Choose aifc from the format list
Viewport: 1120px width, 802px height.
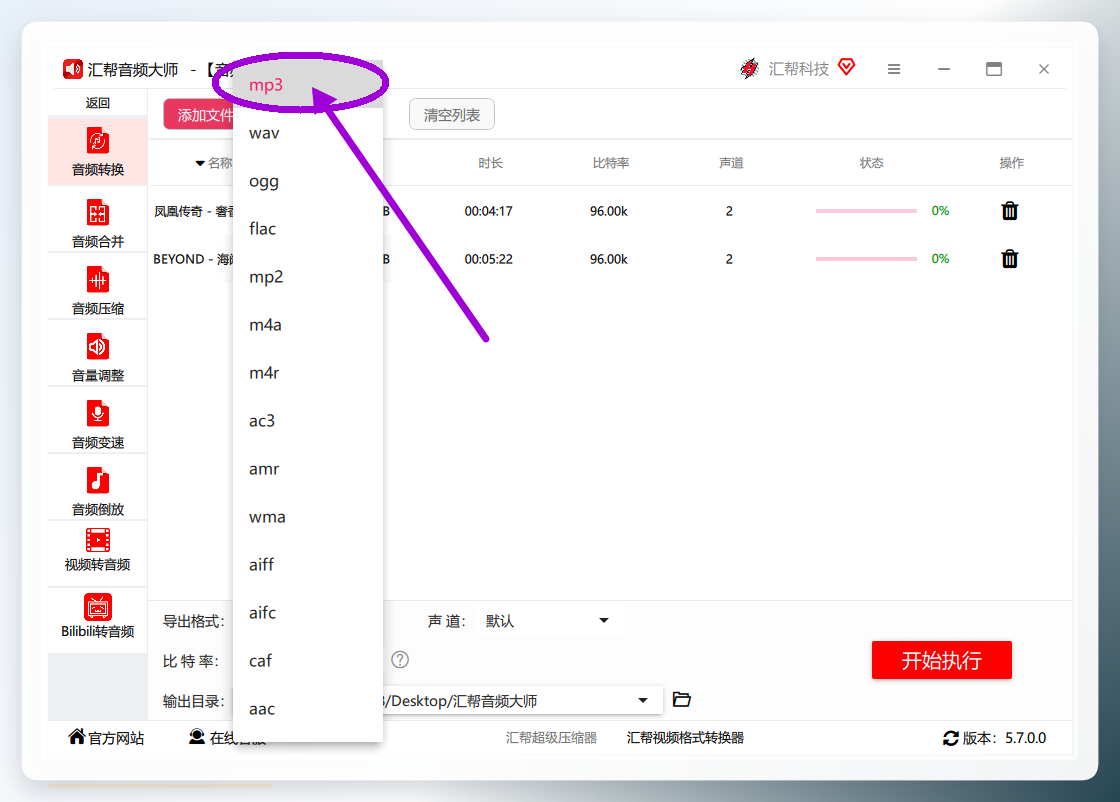coord(308,612)
